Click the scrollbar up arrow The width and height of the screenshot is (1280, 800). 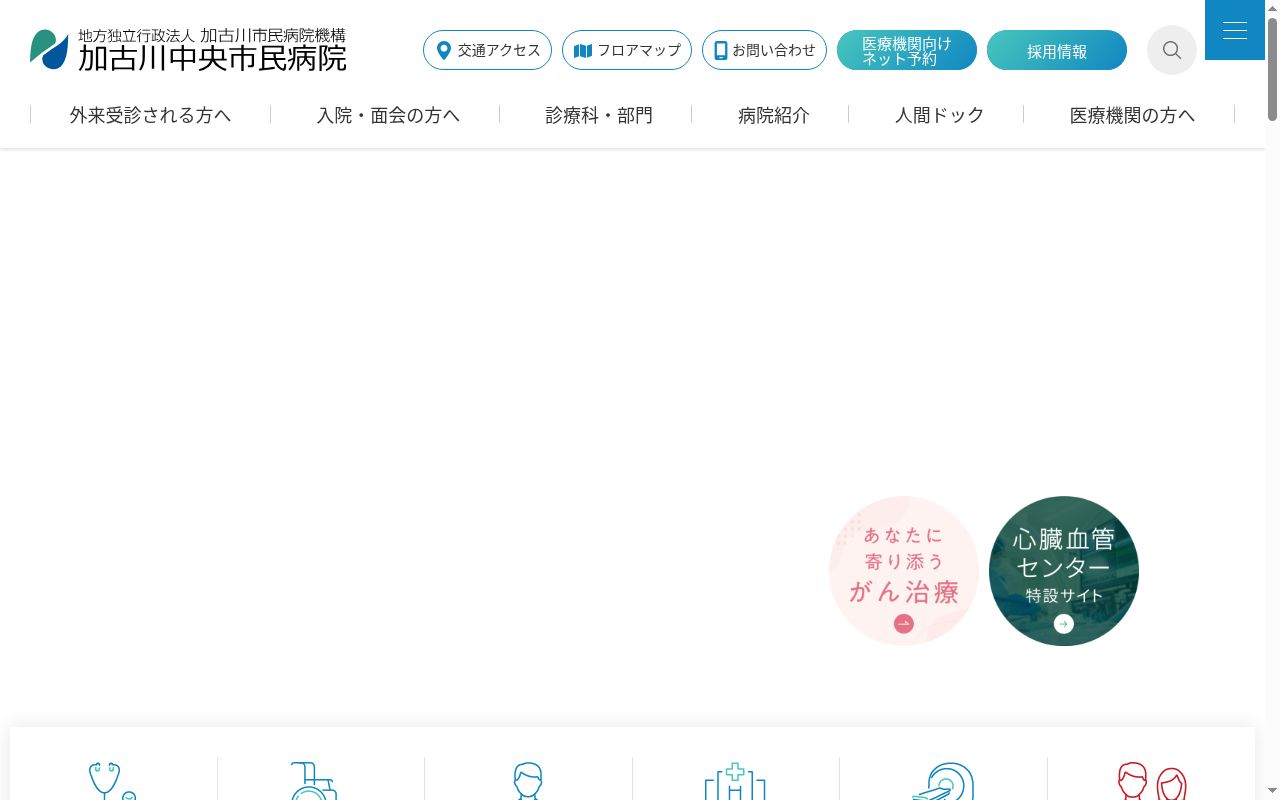click(1272, 7)
